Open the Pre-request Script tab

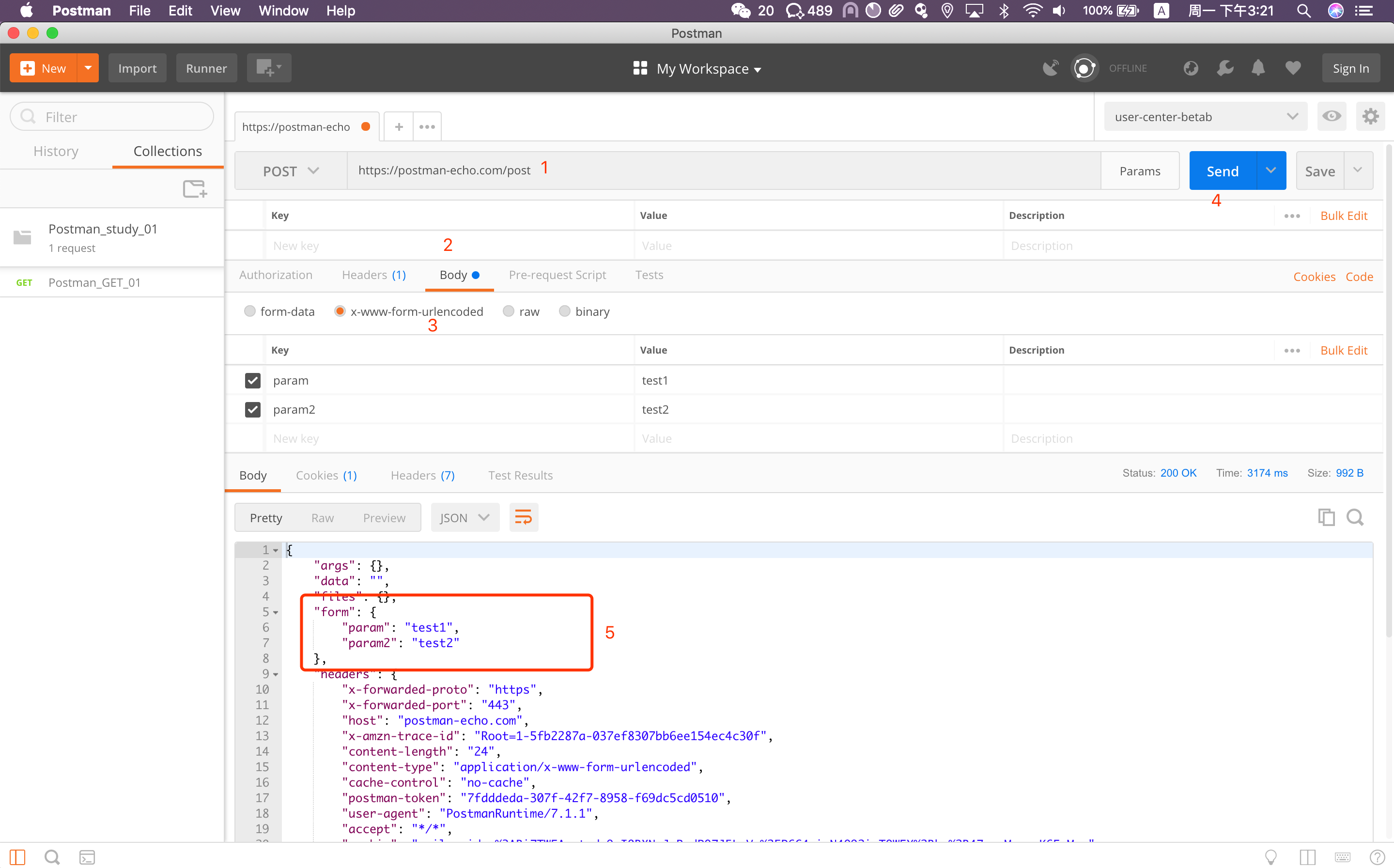[x=557, y=276]
